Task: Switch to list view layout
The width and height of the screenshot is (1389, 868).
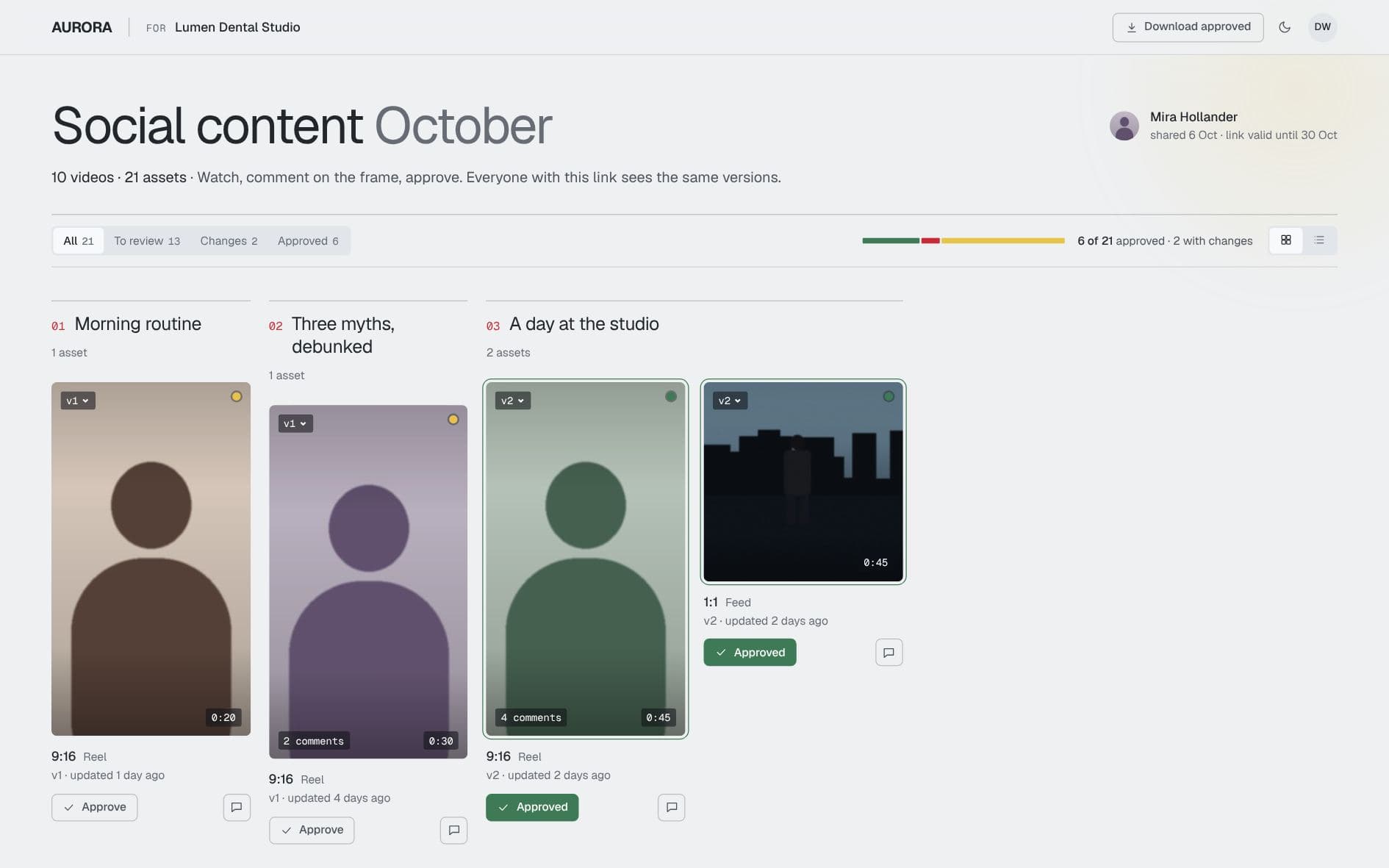Action: point(1319,240)
